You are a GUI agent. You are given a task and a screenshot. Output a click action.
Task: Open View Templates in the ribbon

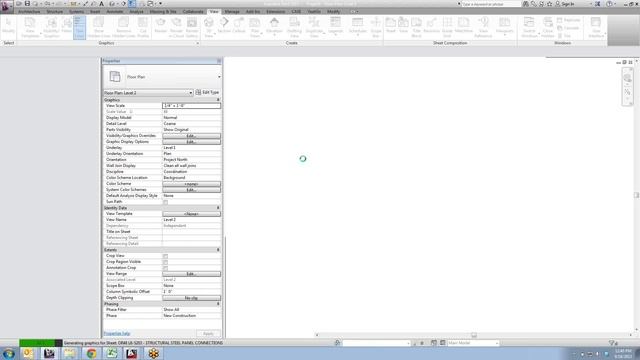[30, 28]
